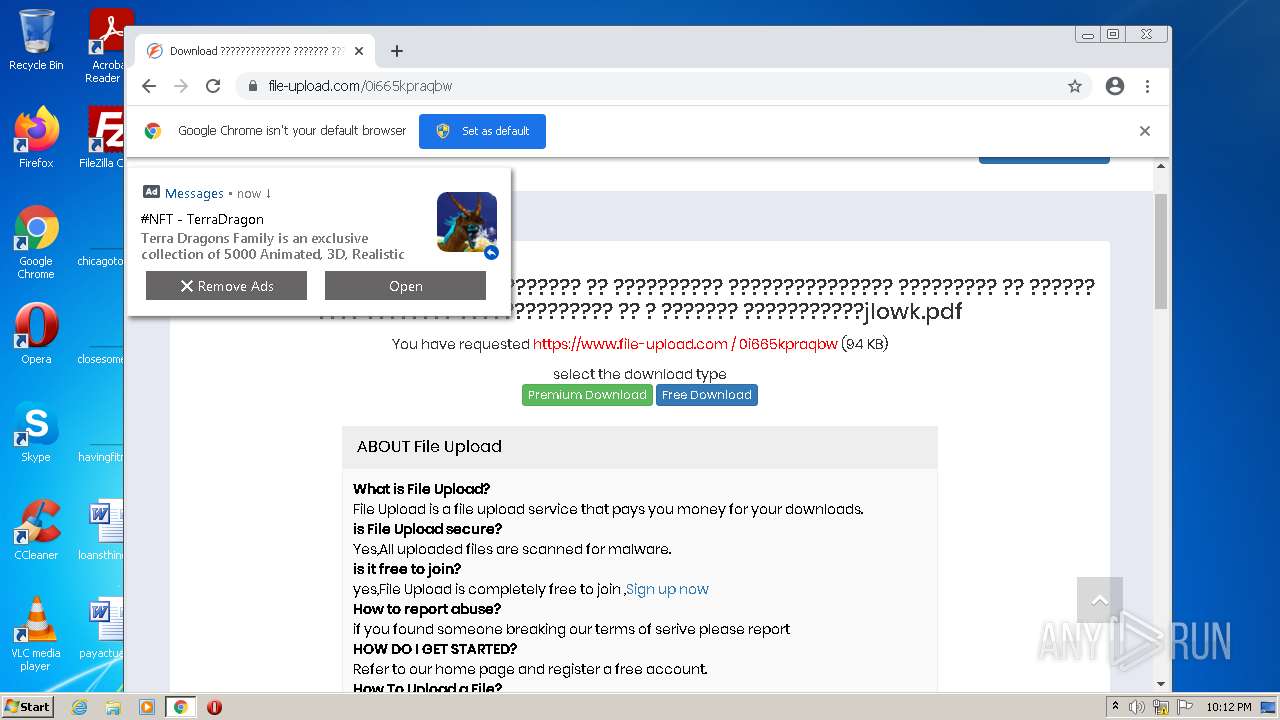1280x720 pixels.
Task: Dismiss the default browser notice bar
Action: [x=1145, y=131]
